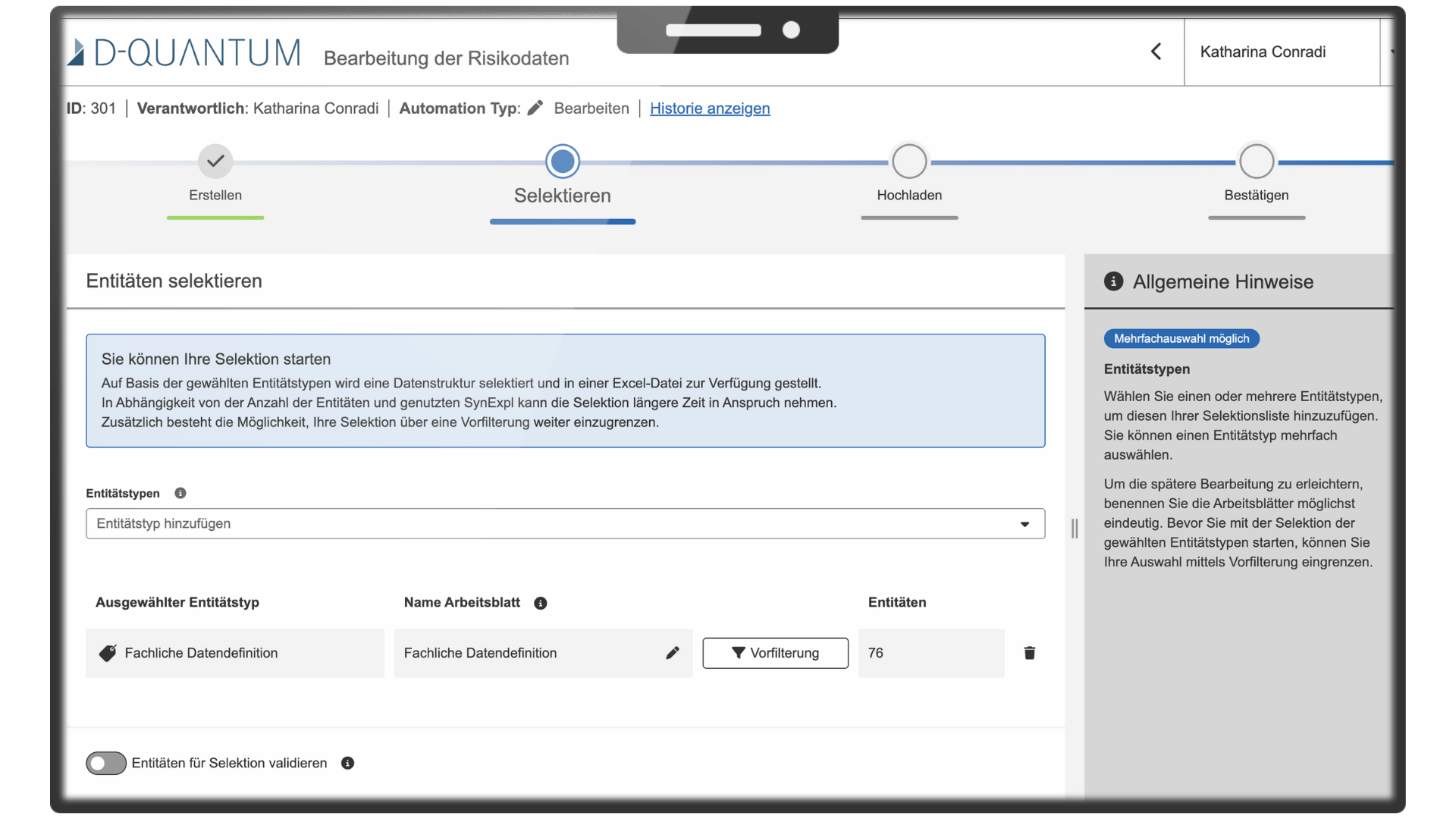Click the Vorfilterung button
Image resolution: width=1456 pixels, height=819 pixels.
click(775, 653)
